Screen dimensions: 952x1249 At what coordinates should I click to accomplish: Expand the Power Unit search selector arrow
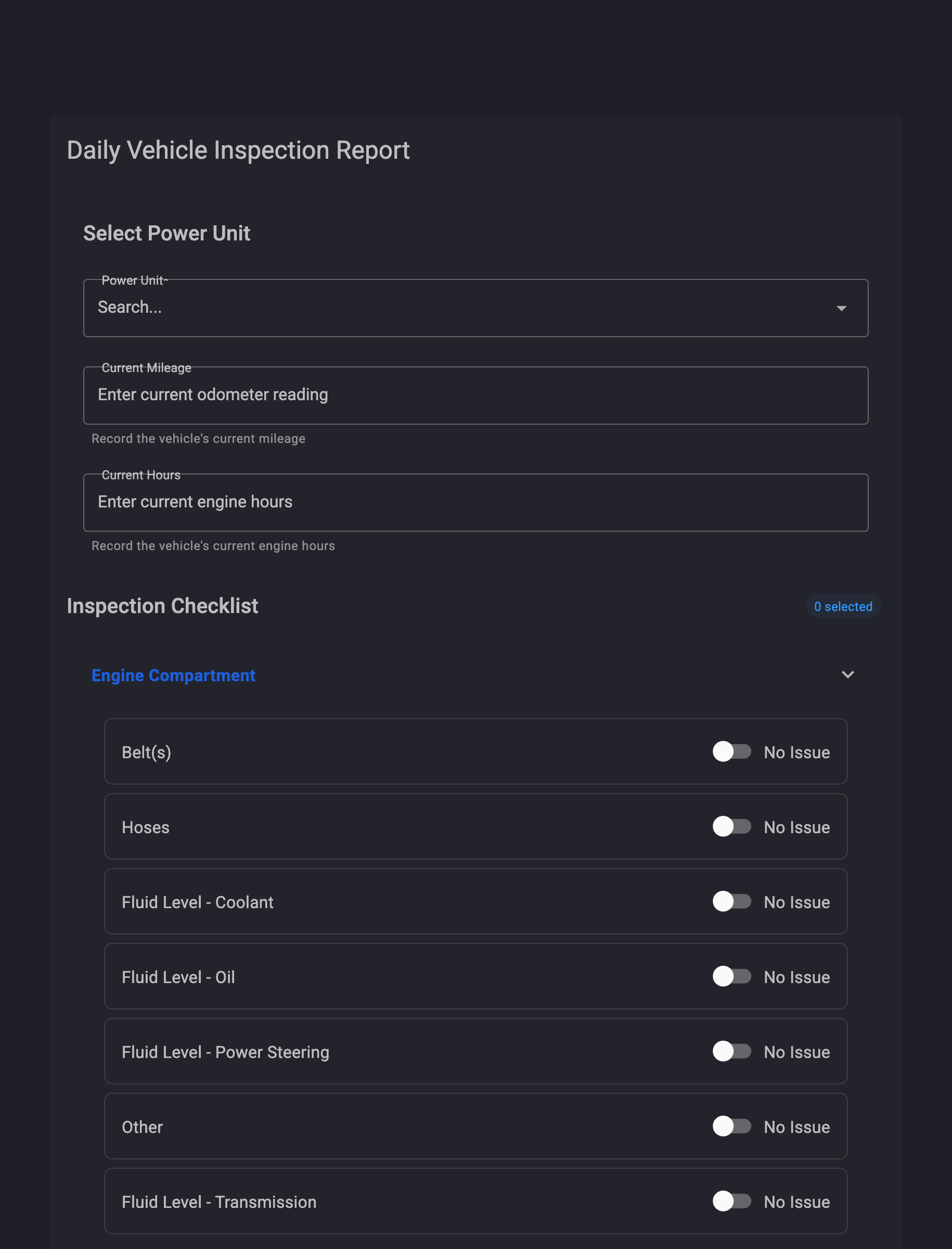pyautogui.click(x=842, y=308)
